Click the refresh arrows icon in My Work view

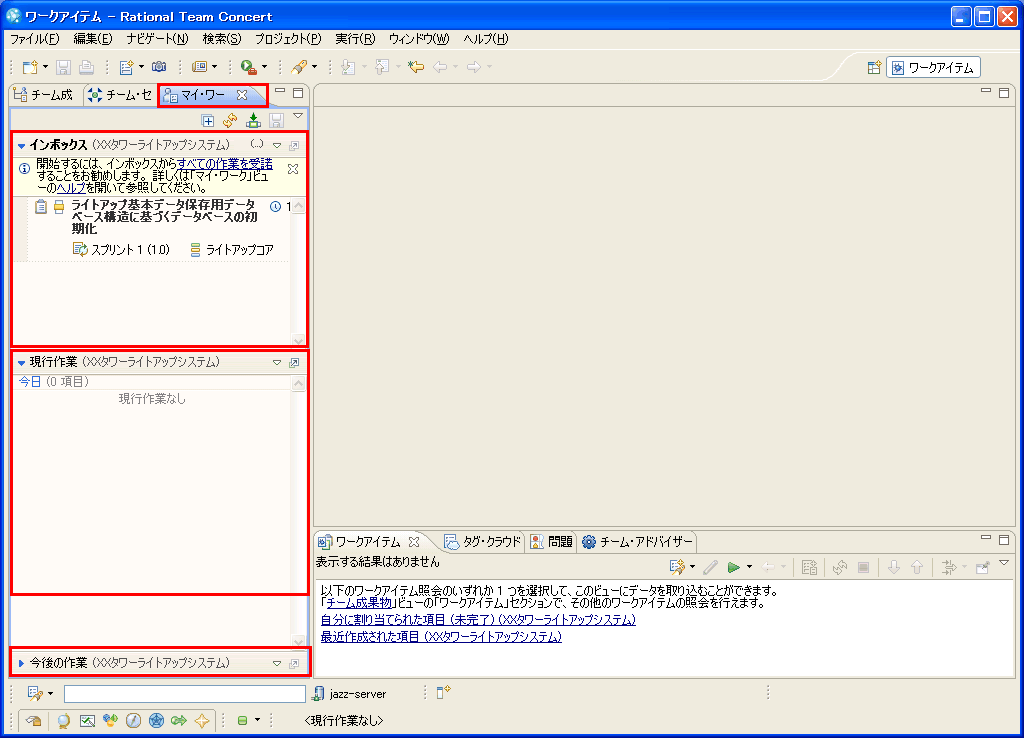point(230,121)
